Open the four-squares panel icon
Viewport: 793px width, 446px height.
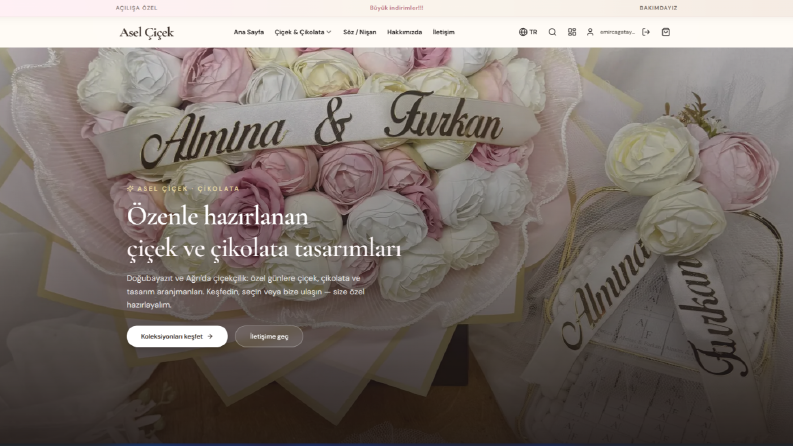572,32
